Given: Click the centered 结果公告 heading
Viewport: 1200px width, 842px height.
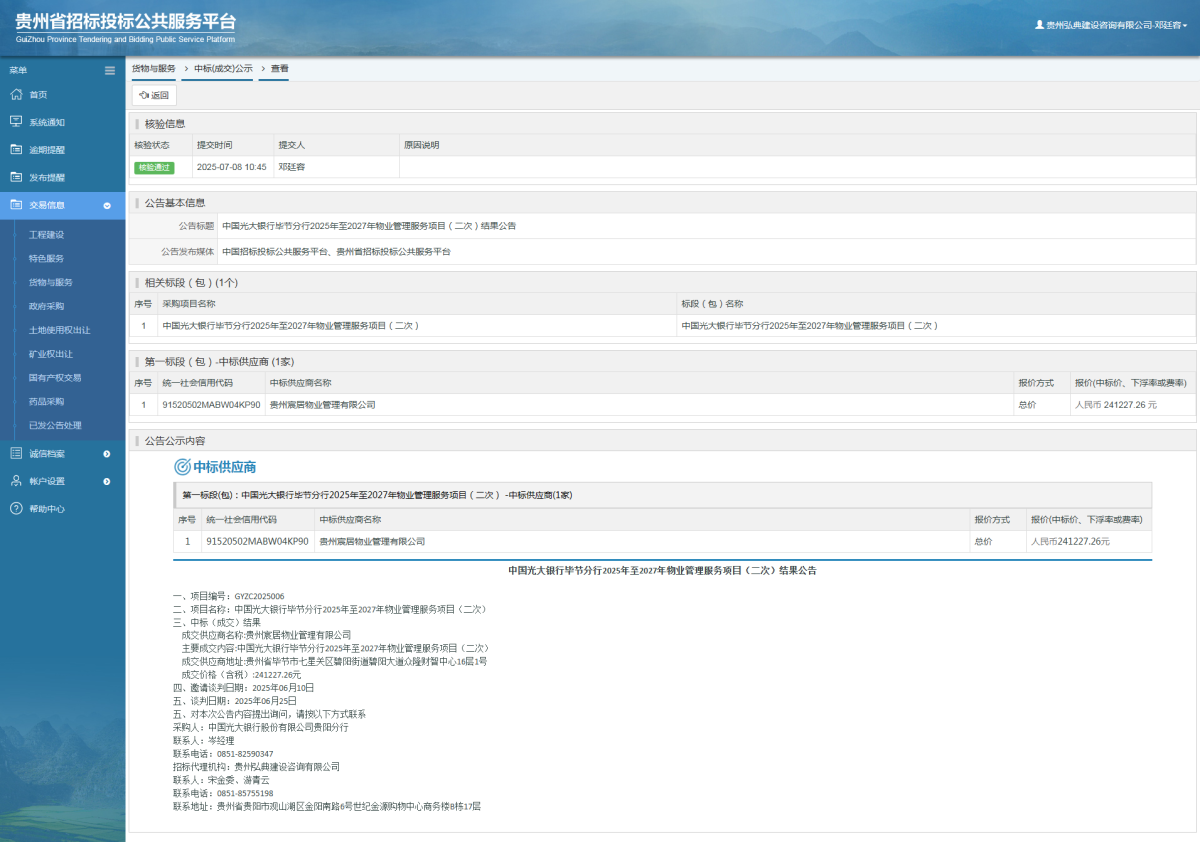Looking at the screenshot, I should tap(662, 570).
